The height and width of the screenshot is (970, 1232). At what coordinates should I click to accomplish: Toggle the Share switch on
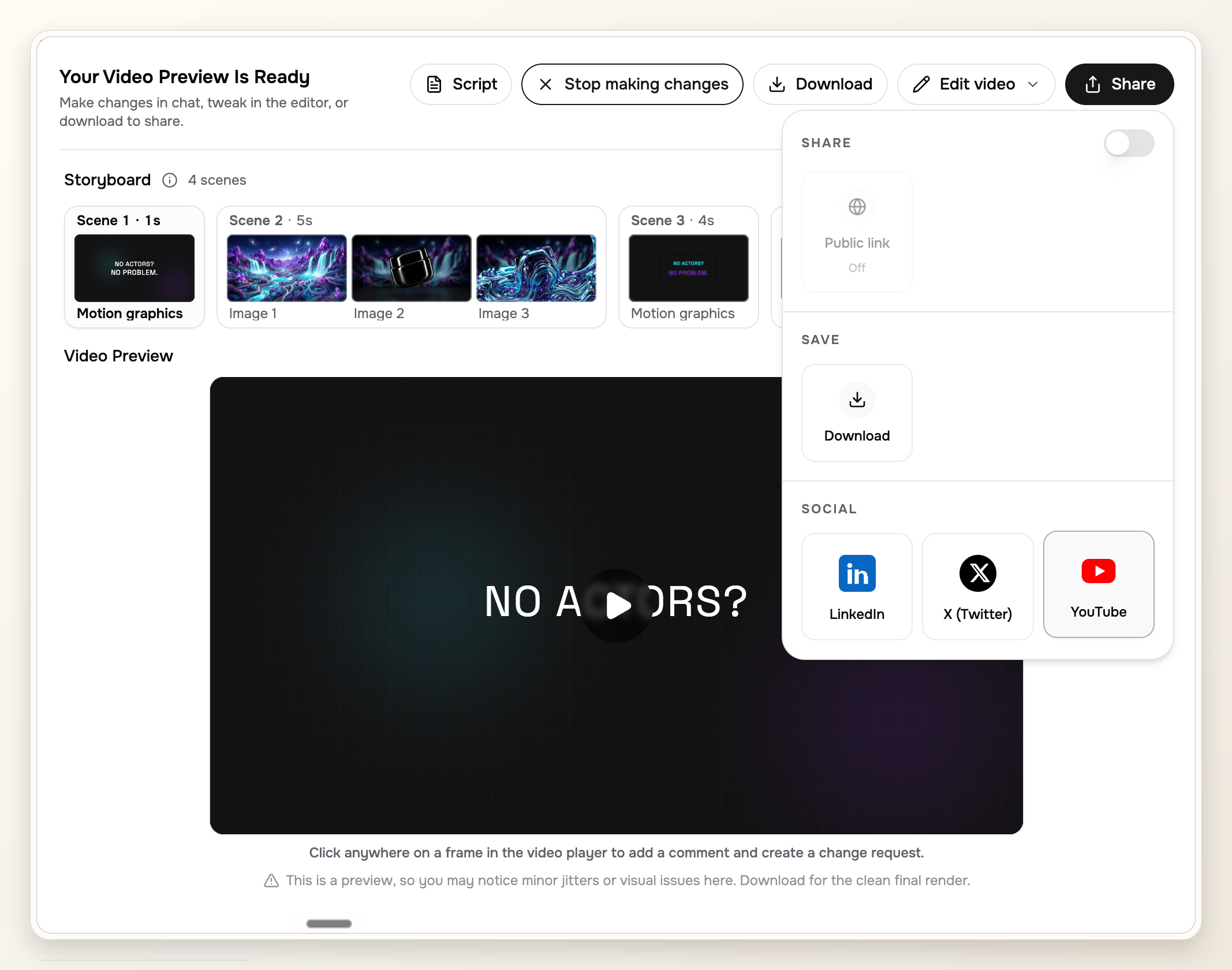point(1129,143)
